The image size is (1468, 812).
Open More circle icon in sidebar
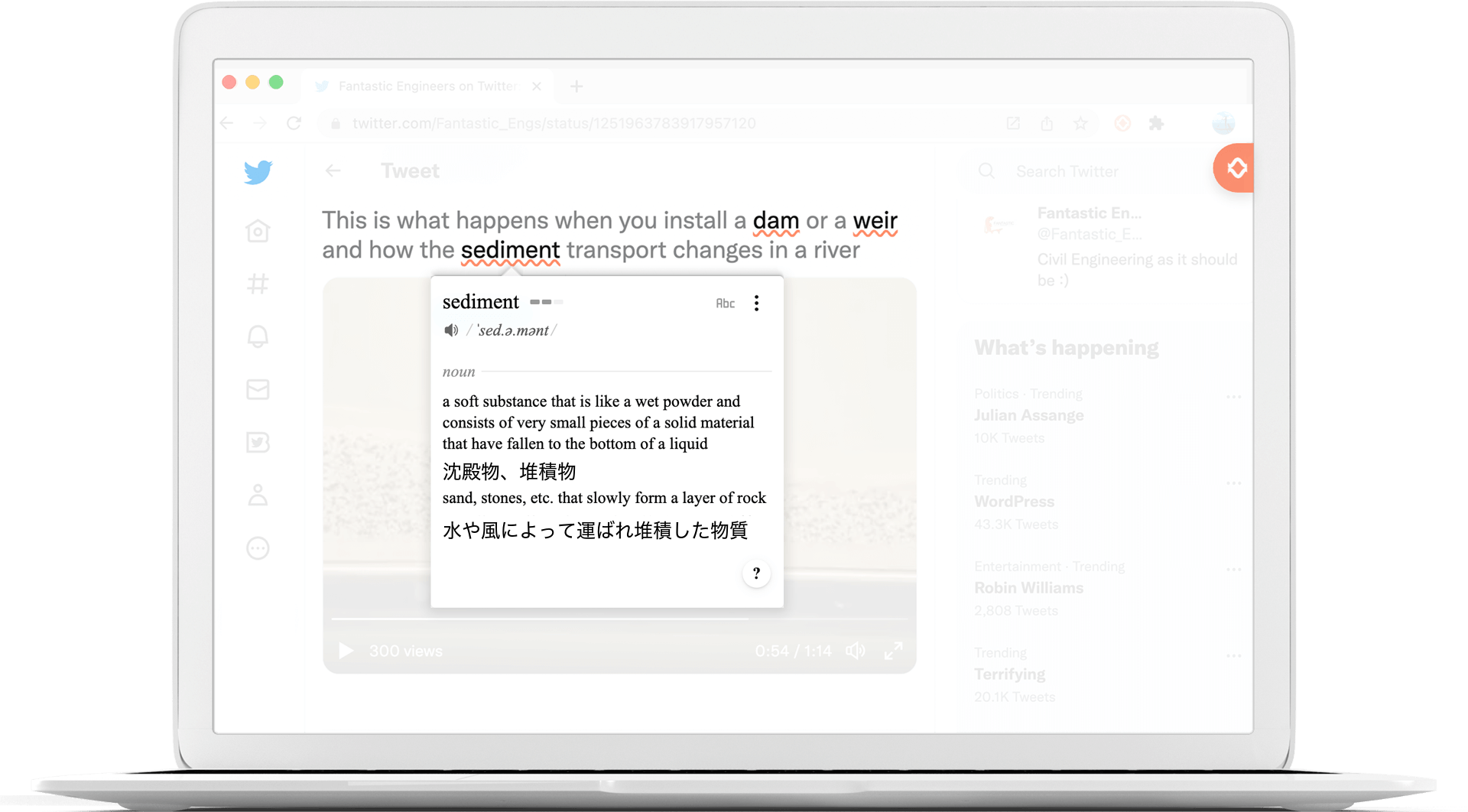tap(258, 548)
